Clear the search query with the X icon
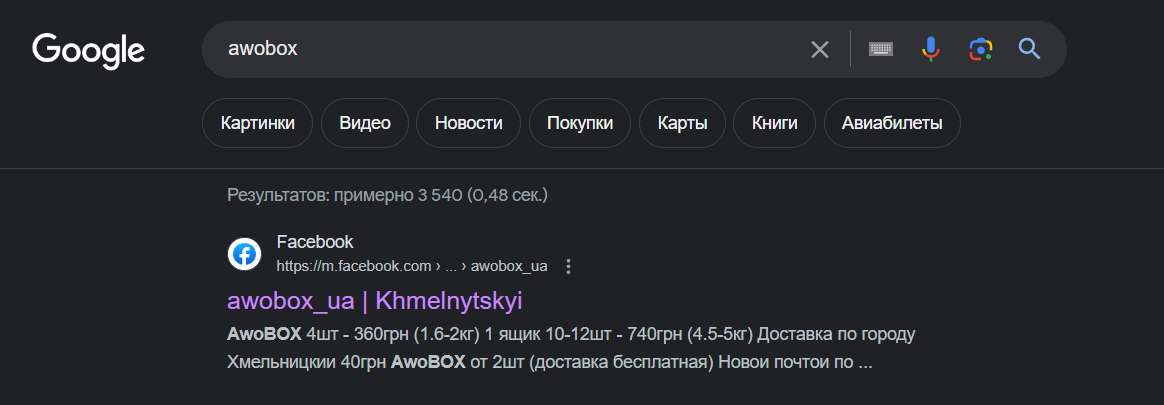1164x405 pixels. point(820,50)
